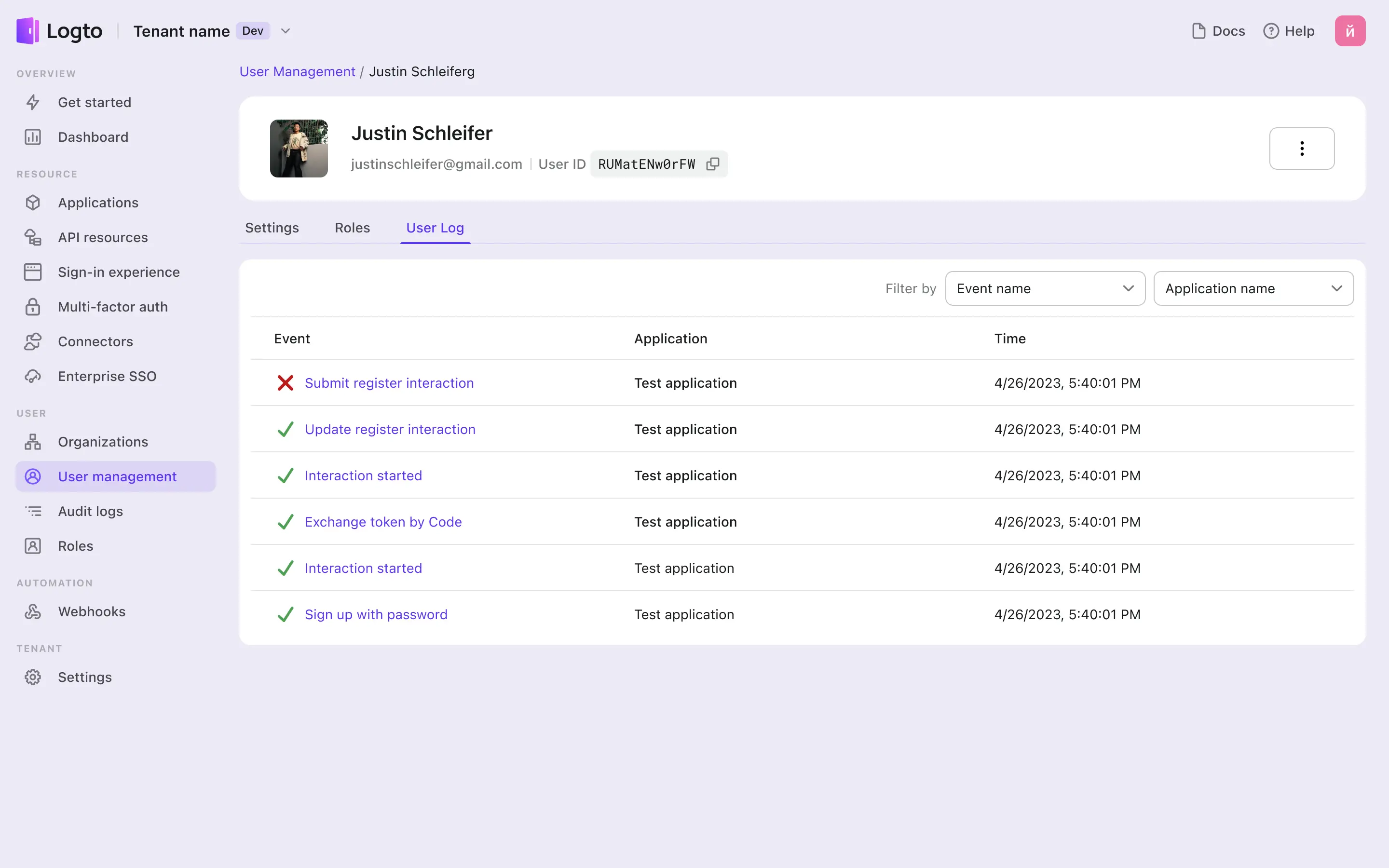Click the failed Submit register interaction status icon

[284, 383]
